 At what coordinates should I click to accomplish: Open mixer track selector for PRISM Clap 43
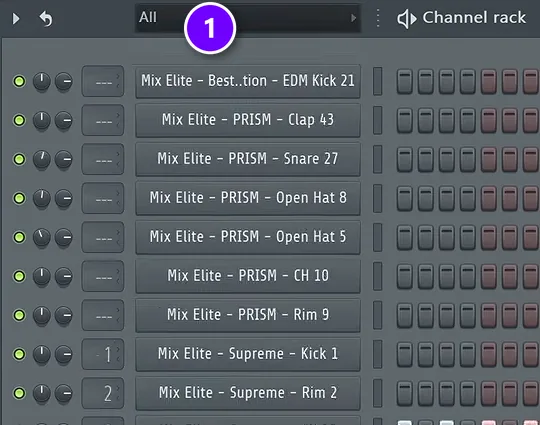click(103, 120)
